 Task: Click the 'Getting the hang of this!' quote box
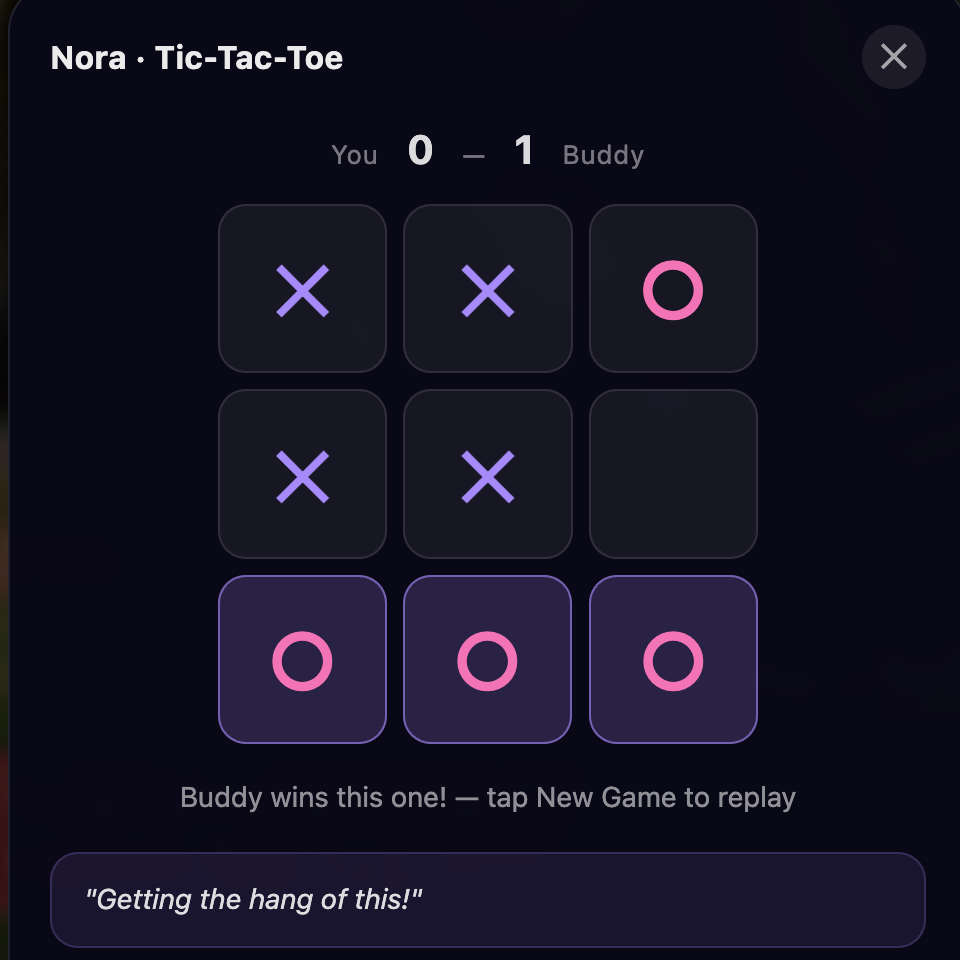487,899
